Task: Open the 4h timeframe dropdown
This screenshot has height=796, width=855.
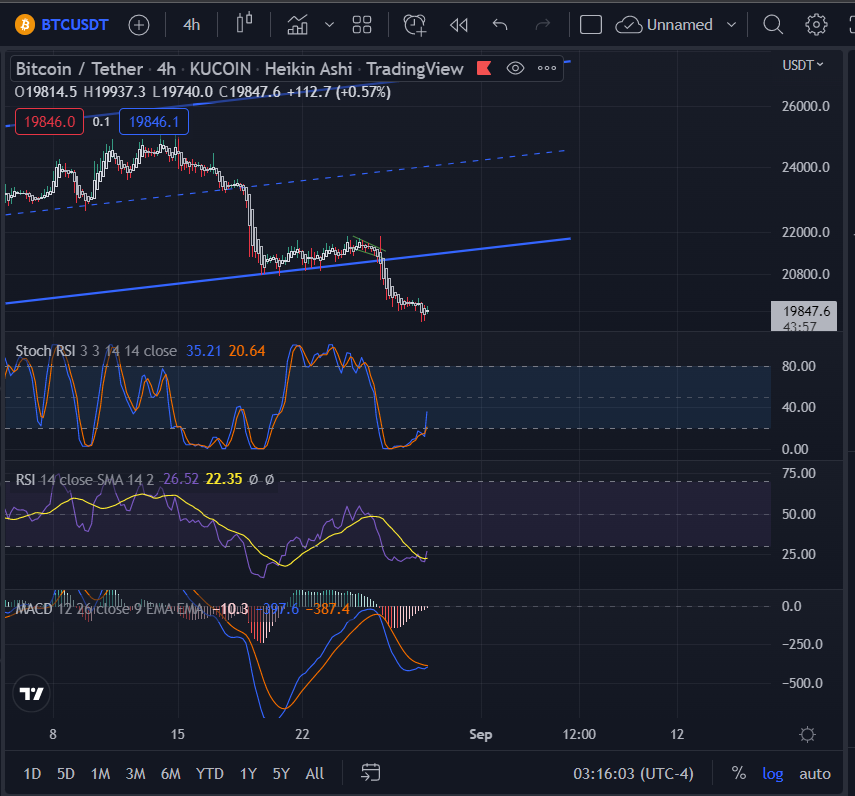Action: tap(191, 24)
